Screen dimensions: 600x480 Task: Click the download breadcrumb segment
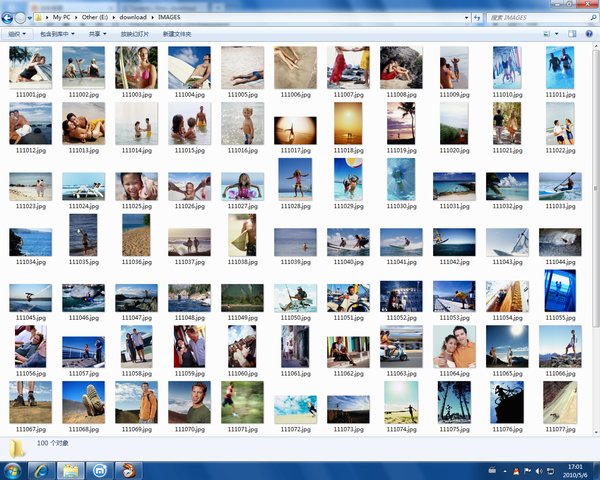[x=133, y=17]
